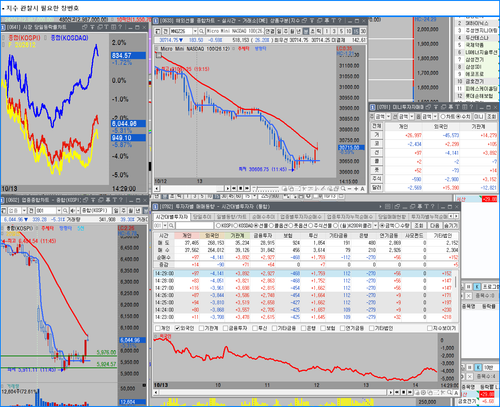
Task: Toggle 종합(KOSPI) red legend swatch in fluctuation chart
Action: click(3, 38)
